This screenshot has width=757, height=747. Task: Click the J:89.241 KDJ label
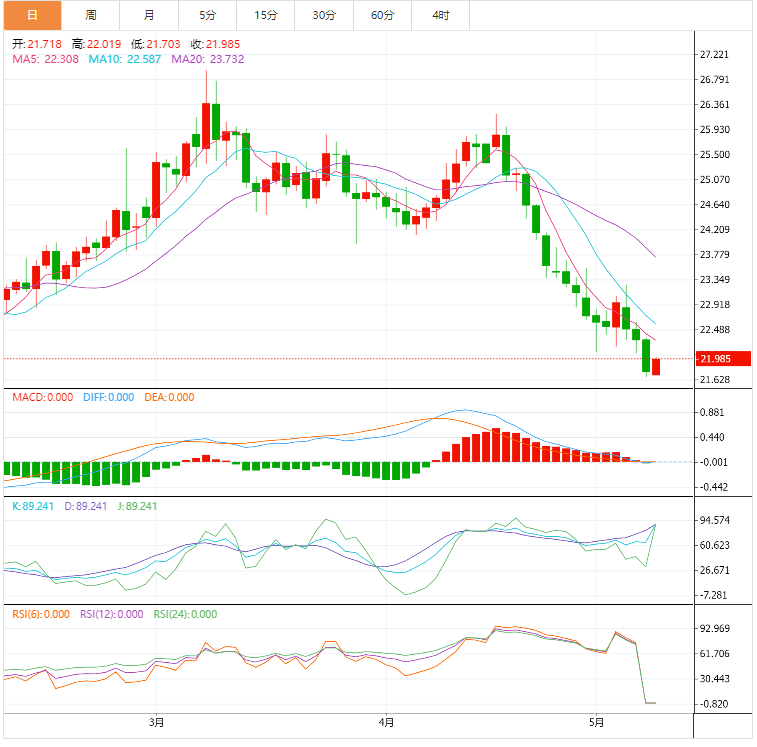138,507
